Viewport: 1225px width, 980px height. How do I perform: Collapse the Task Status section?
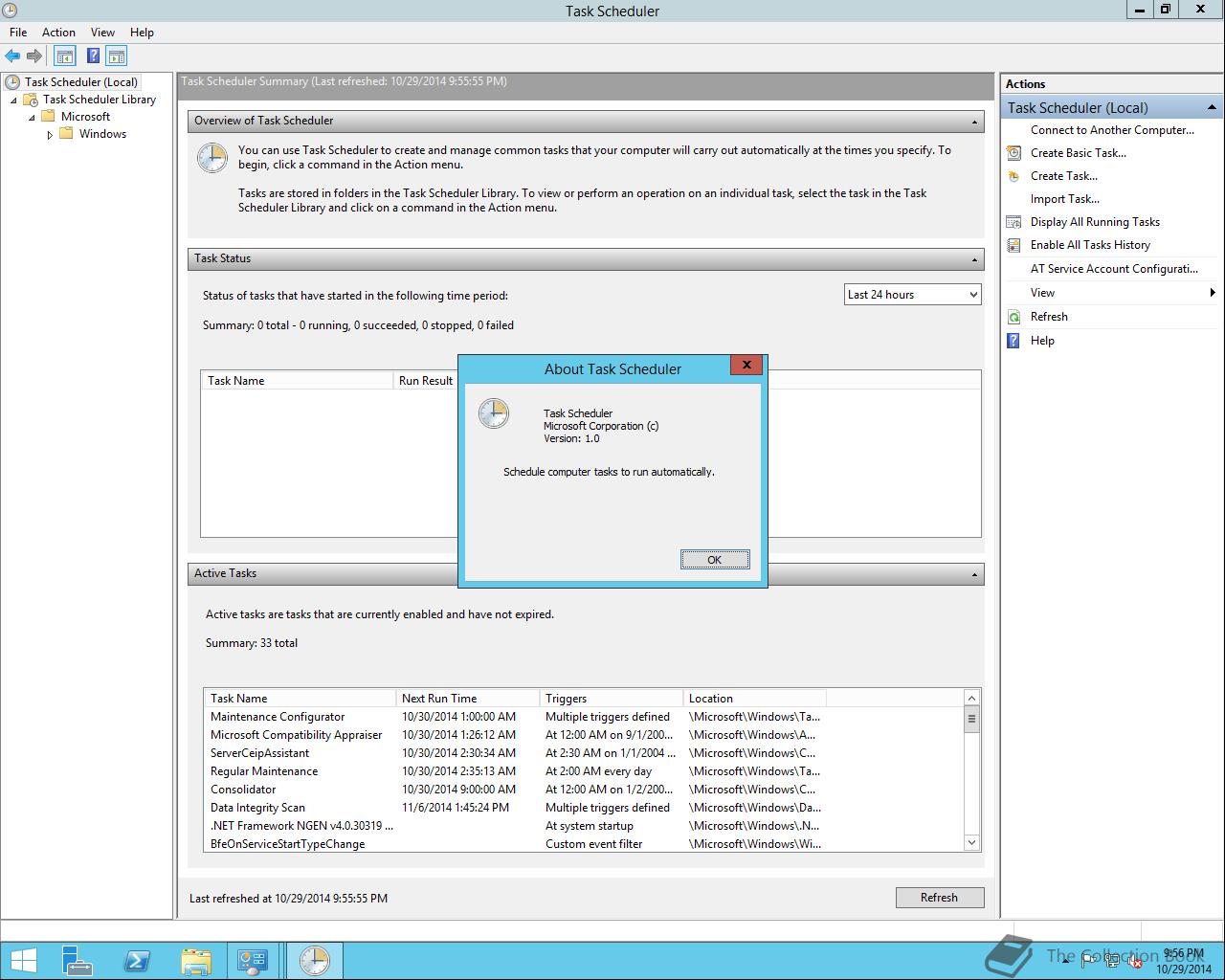coord(974,259)
